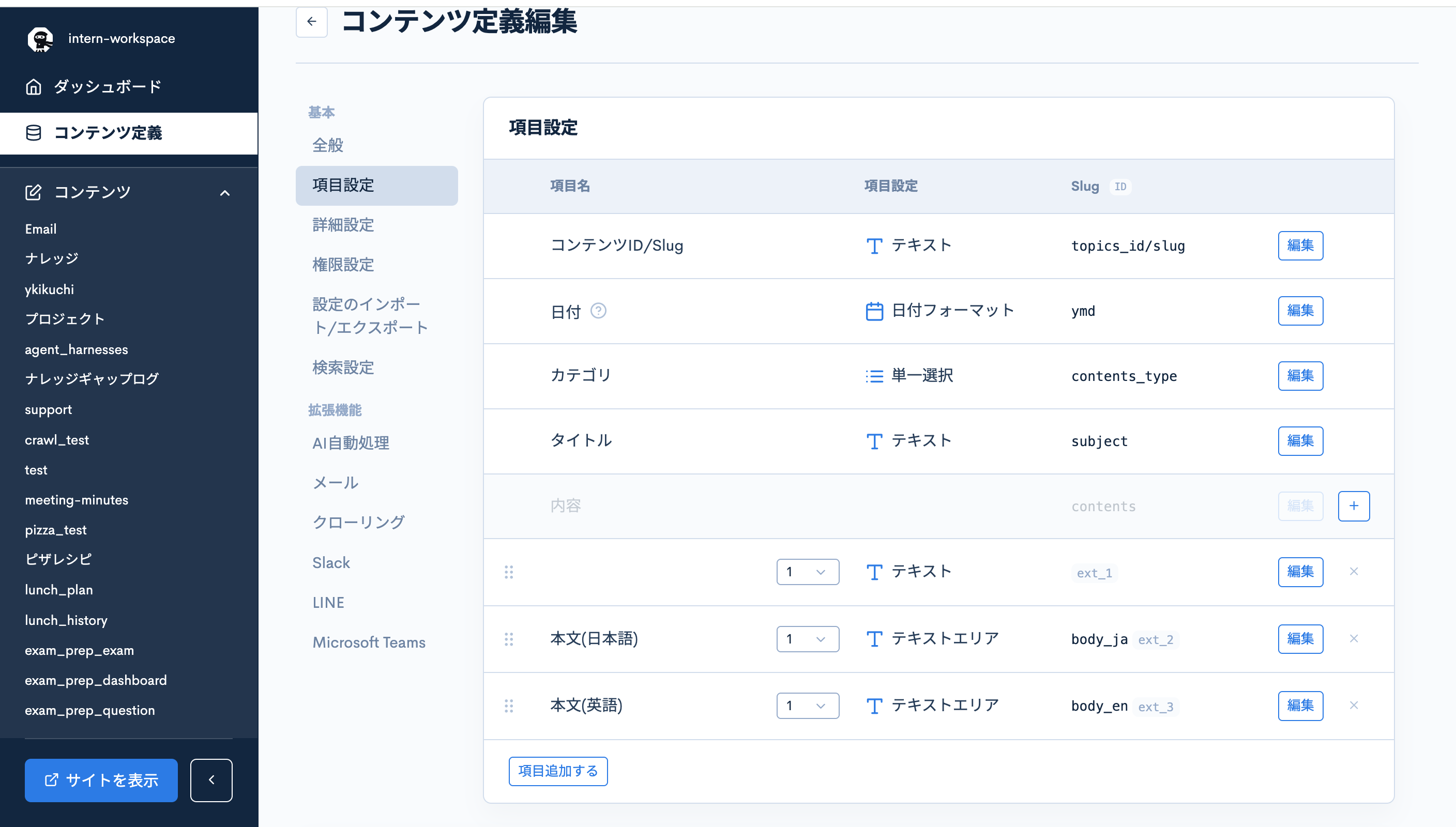The height and width of the screenshot is (827, 1456).
Task: Click the help question icon next to 日付
Action: point(598,311)
